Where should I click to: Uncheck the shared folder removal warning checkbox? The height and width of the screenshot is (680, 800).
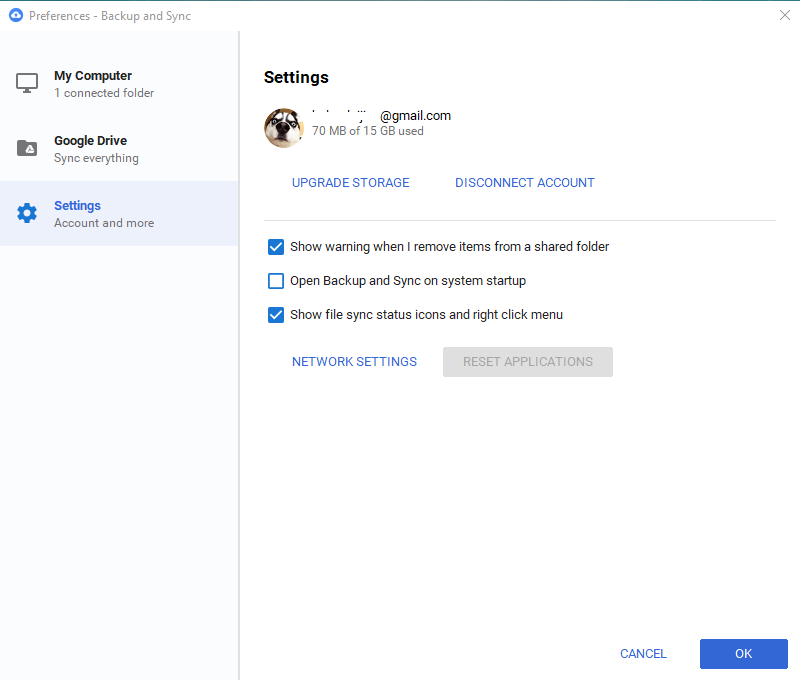click(276, 247)
